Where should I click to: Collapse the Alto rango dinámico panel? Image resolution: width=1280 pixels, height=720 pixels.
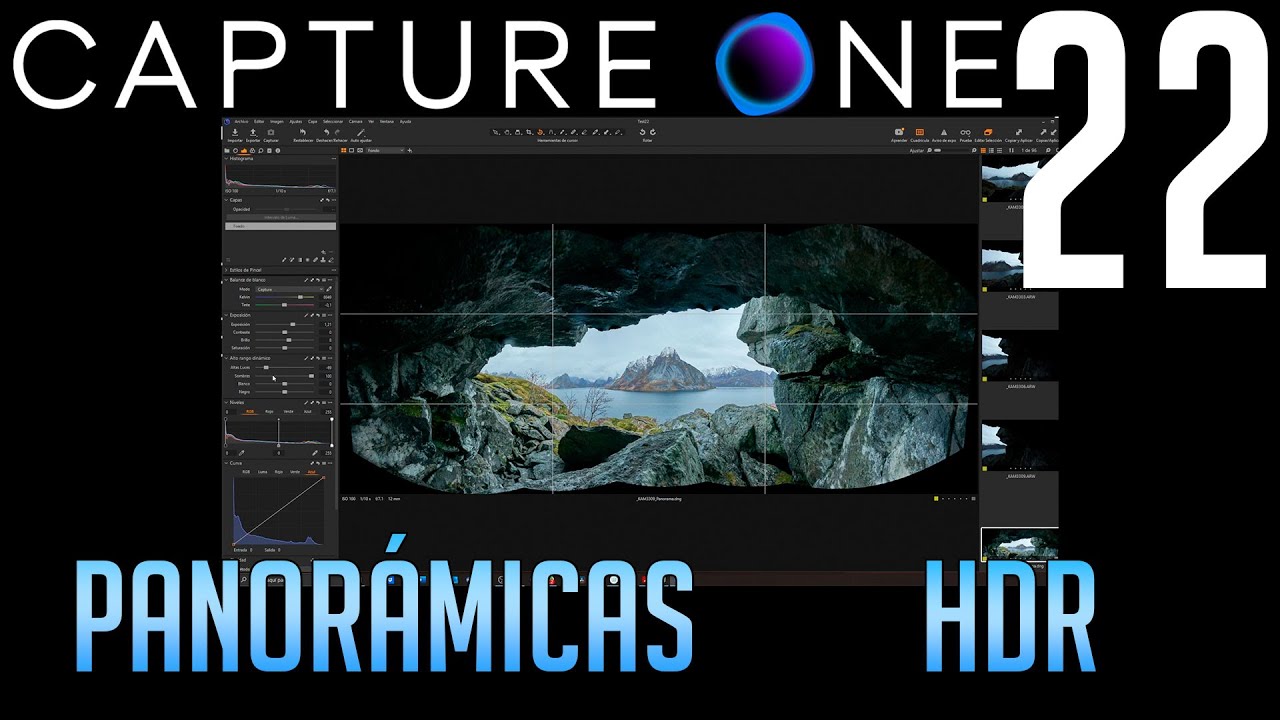click(x=226, y=358)
